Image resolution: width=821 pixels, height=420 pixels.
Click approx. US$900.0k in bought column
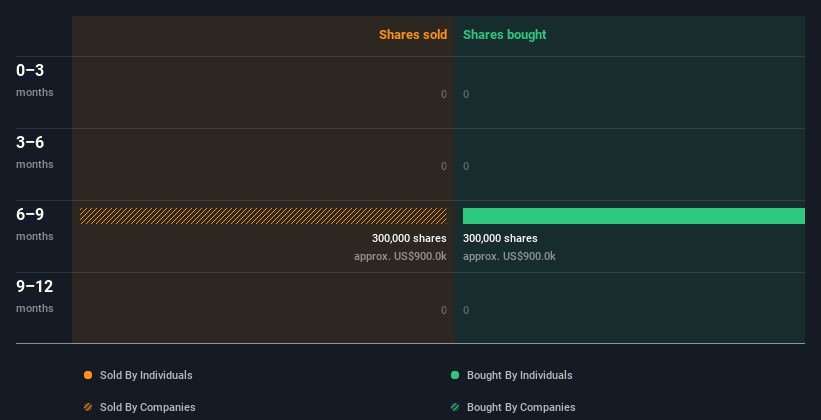tap(509, 257)
